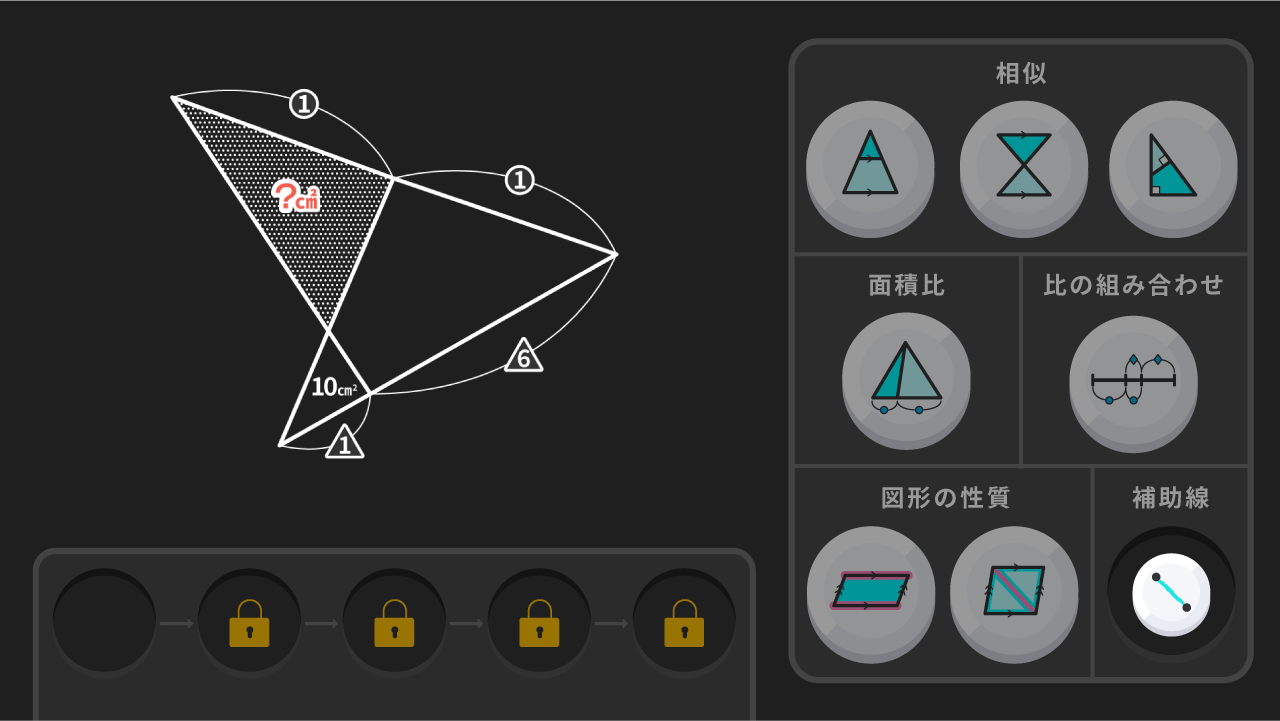Click the upper-right circled 1 ratio label
Image resolution: width=1280 pixels, height=721 pixels.
tap(519, 181)
